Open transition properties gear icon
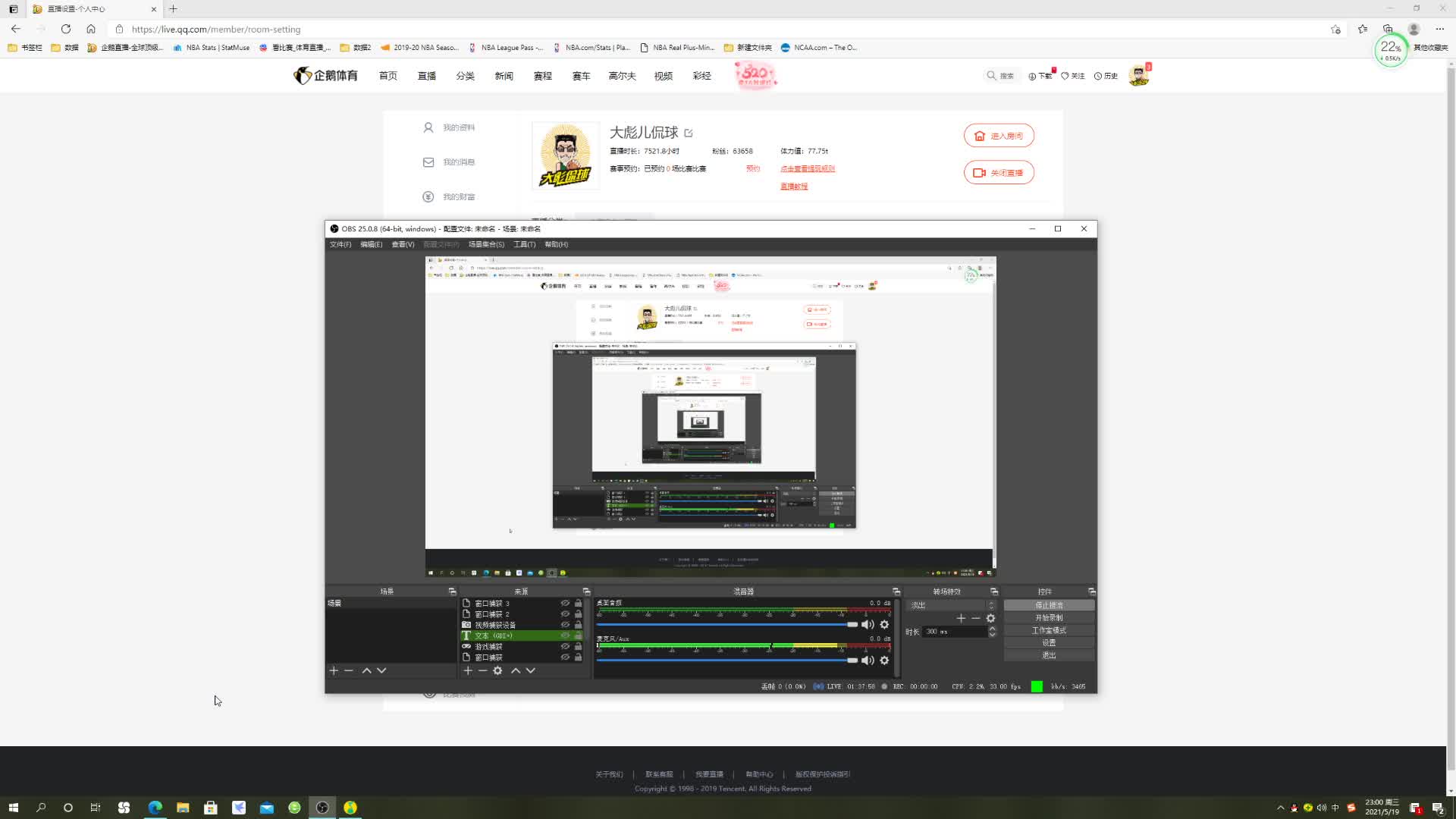This screenshot has width=1456, height=819. click(990, 618)
